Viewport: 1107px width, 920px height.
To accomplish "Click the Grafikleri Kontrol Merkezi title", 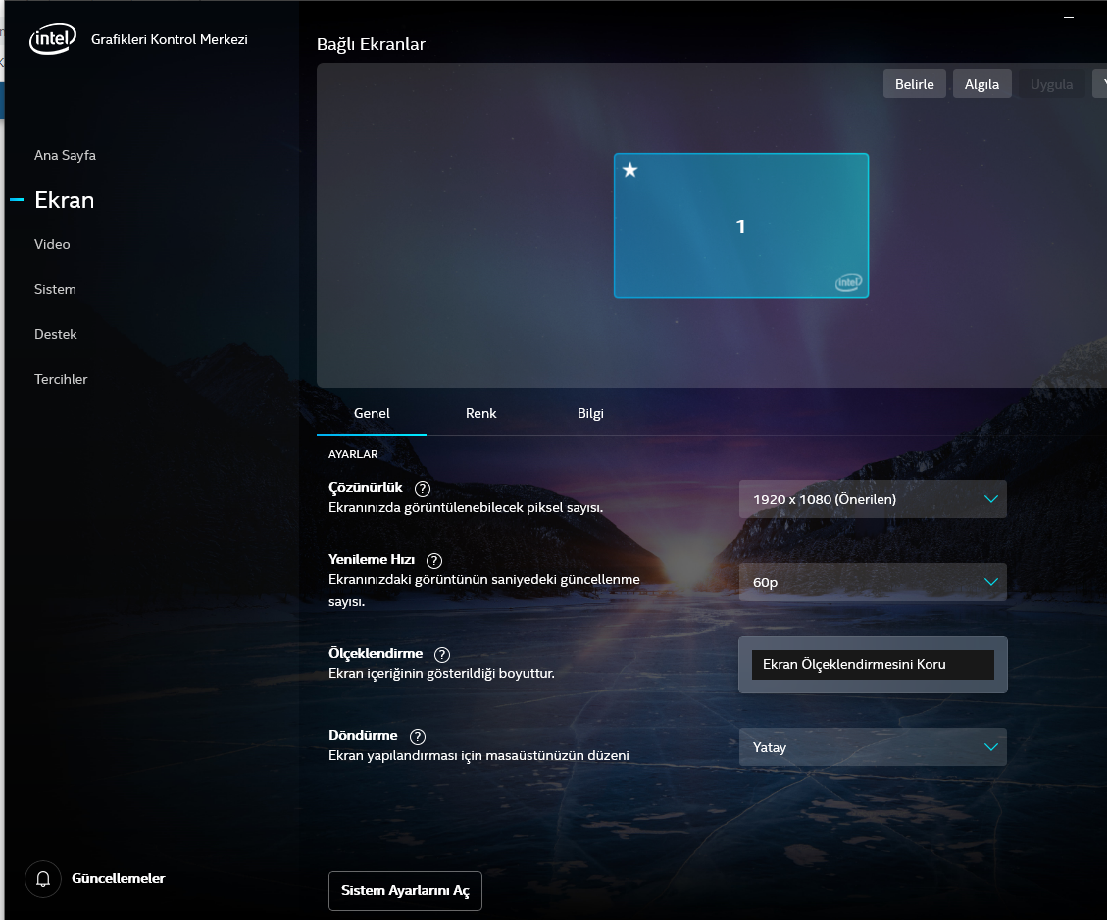I will (x=169, y=40).
